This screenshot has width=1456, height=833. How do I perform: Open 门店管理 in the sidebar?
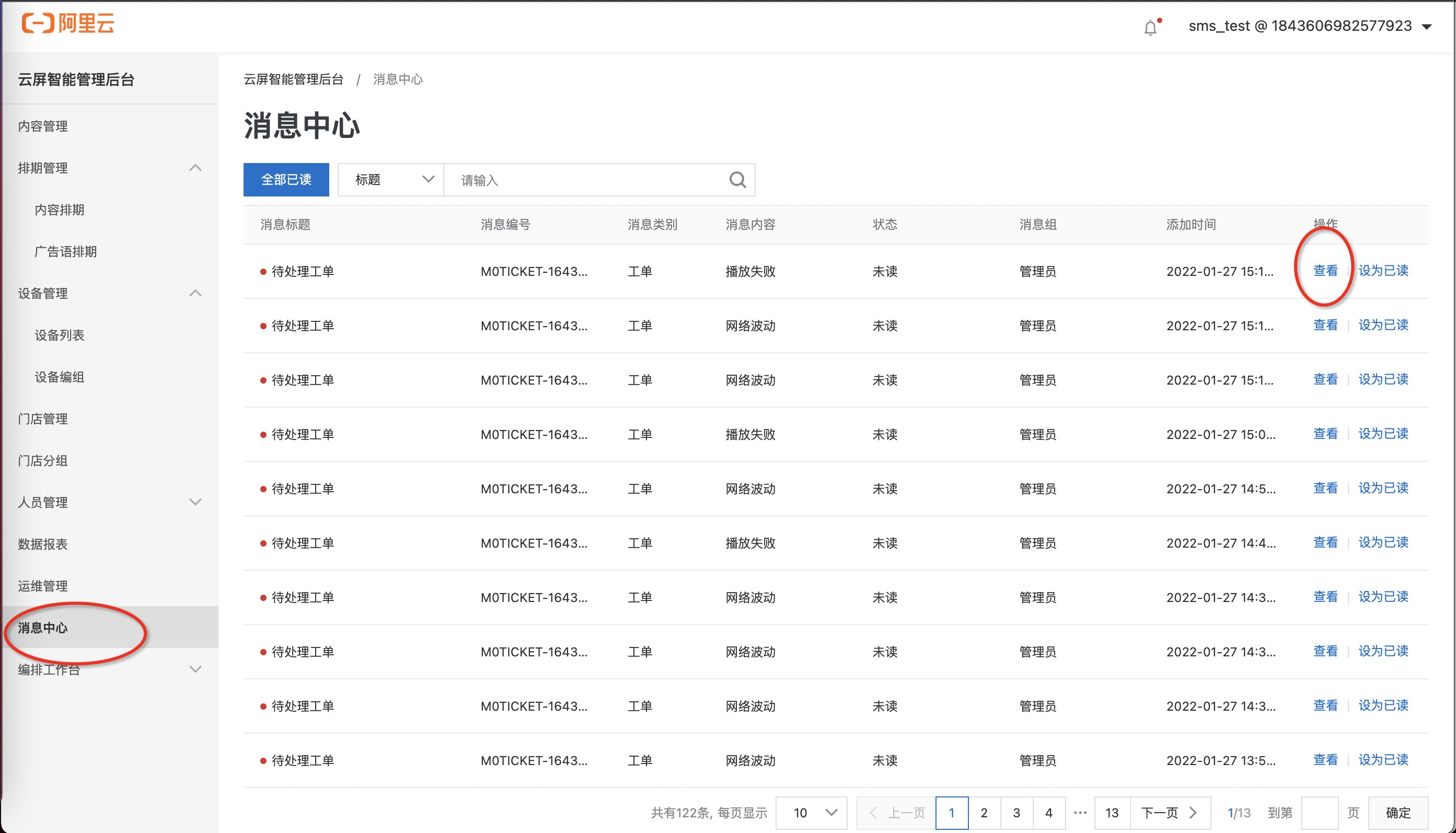43,418
